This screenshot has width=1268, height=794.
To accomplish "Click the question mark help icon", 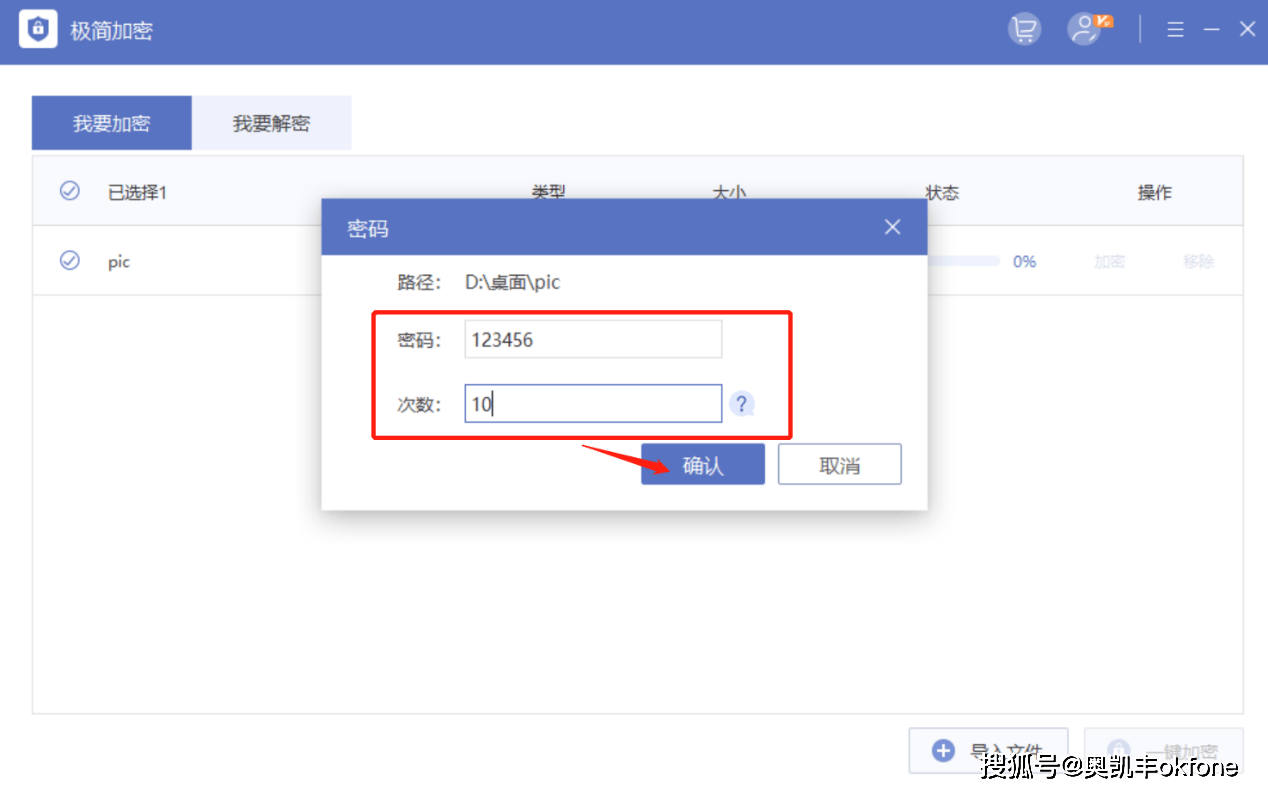I will click(x=741, y=404).
